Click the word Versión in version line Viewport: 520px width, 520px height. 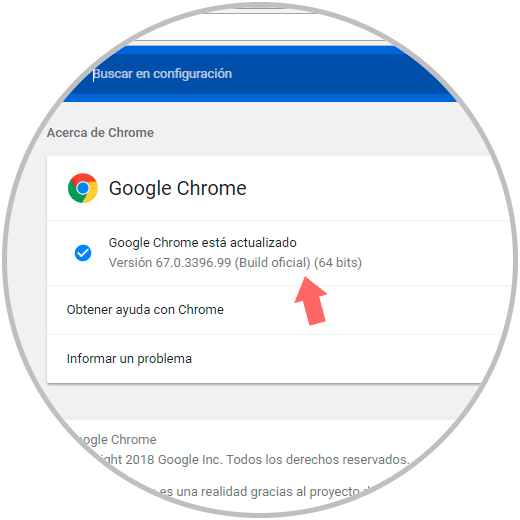point(130,263)
